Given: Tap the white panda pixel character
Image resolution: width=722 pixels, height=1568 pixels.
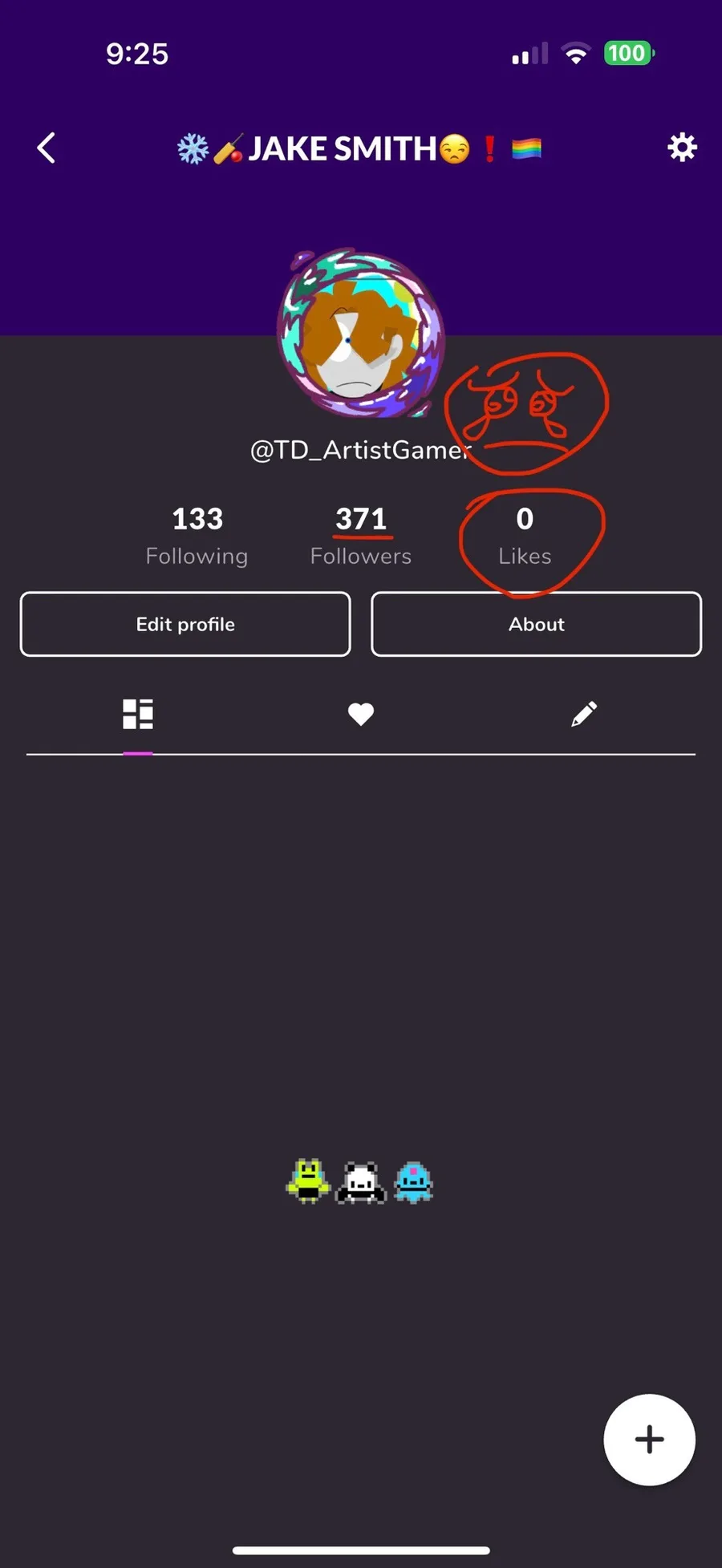Looking at the screenshot, I should click(361, 1183).
